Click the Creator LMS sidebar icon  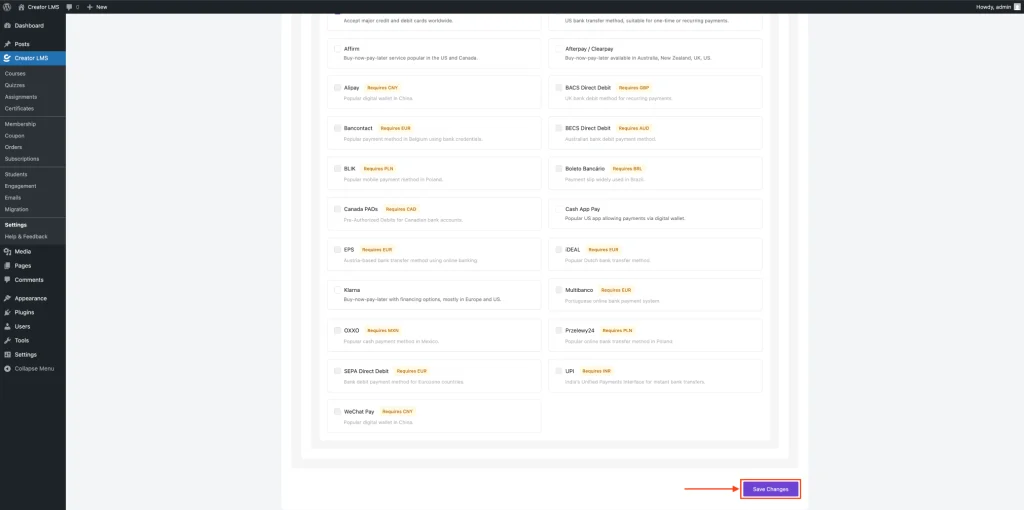[7, 58]
